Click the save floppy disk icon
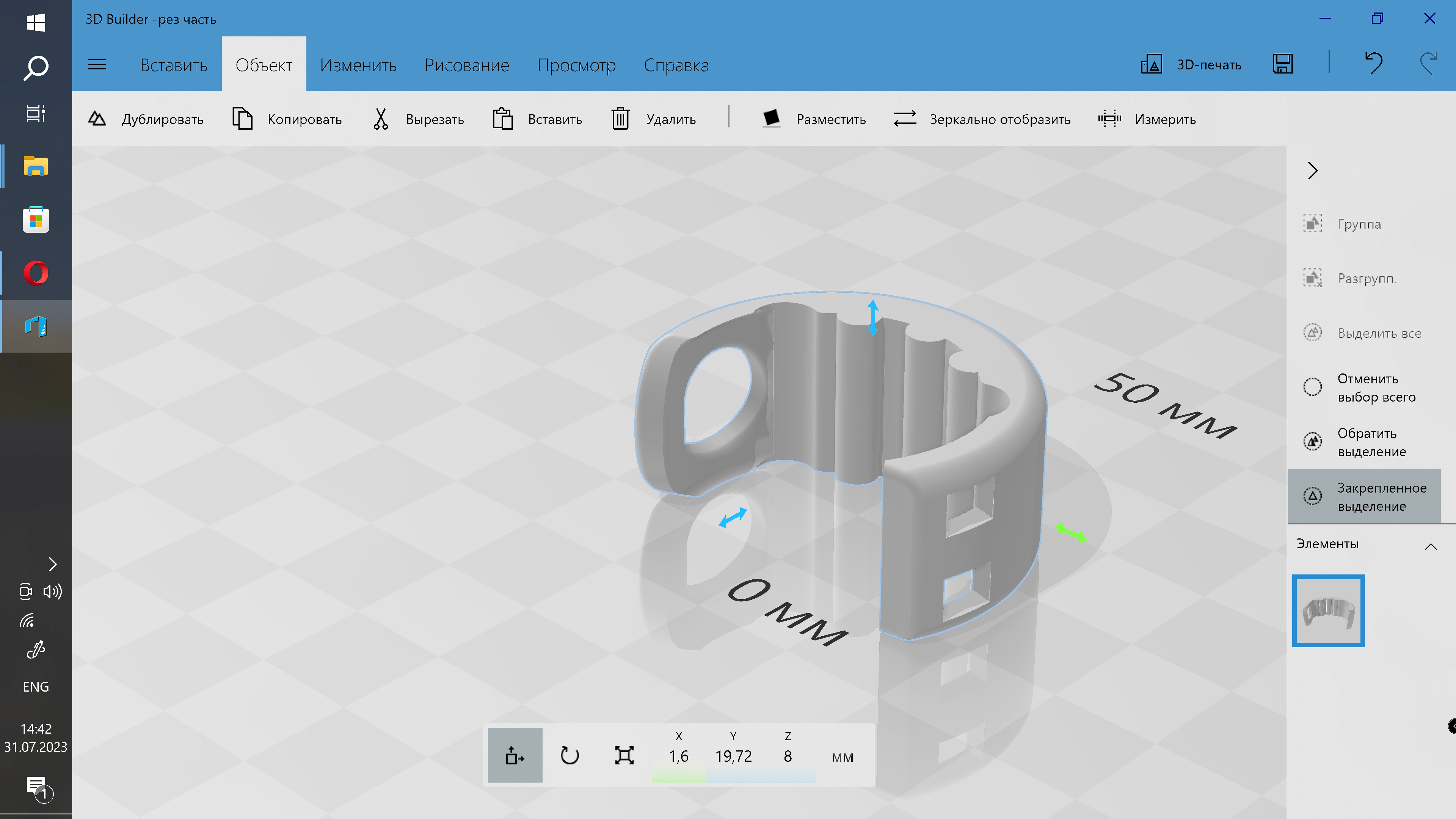The image size is (1456, 819). point(1282,64)
